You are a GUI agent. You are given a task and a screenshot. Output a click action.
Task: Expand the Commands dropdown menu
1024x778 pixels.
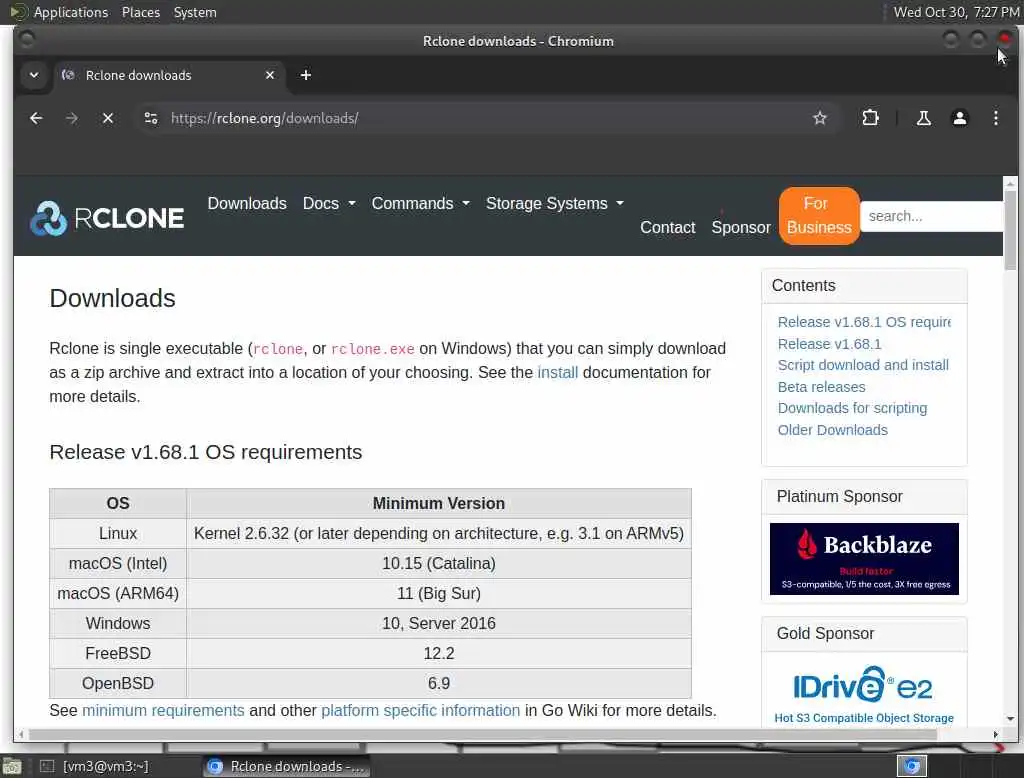point(421,204)
